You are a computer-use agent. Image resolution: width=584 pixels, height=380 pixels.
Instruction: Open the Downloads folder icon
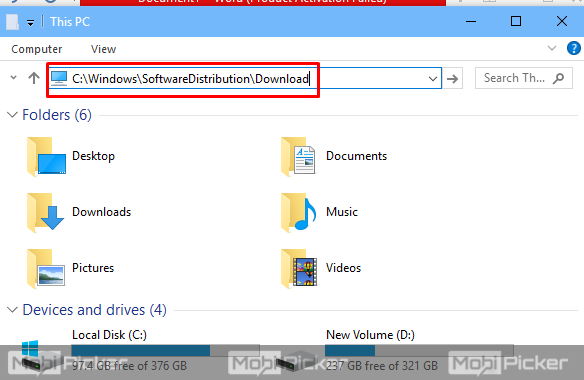click(x=46, y=212)
